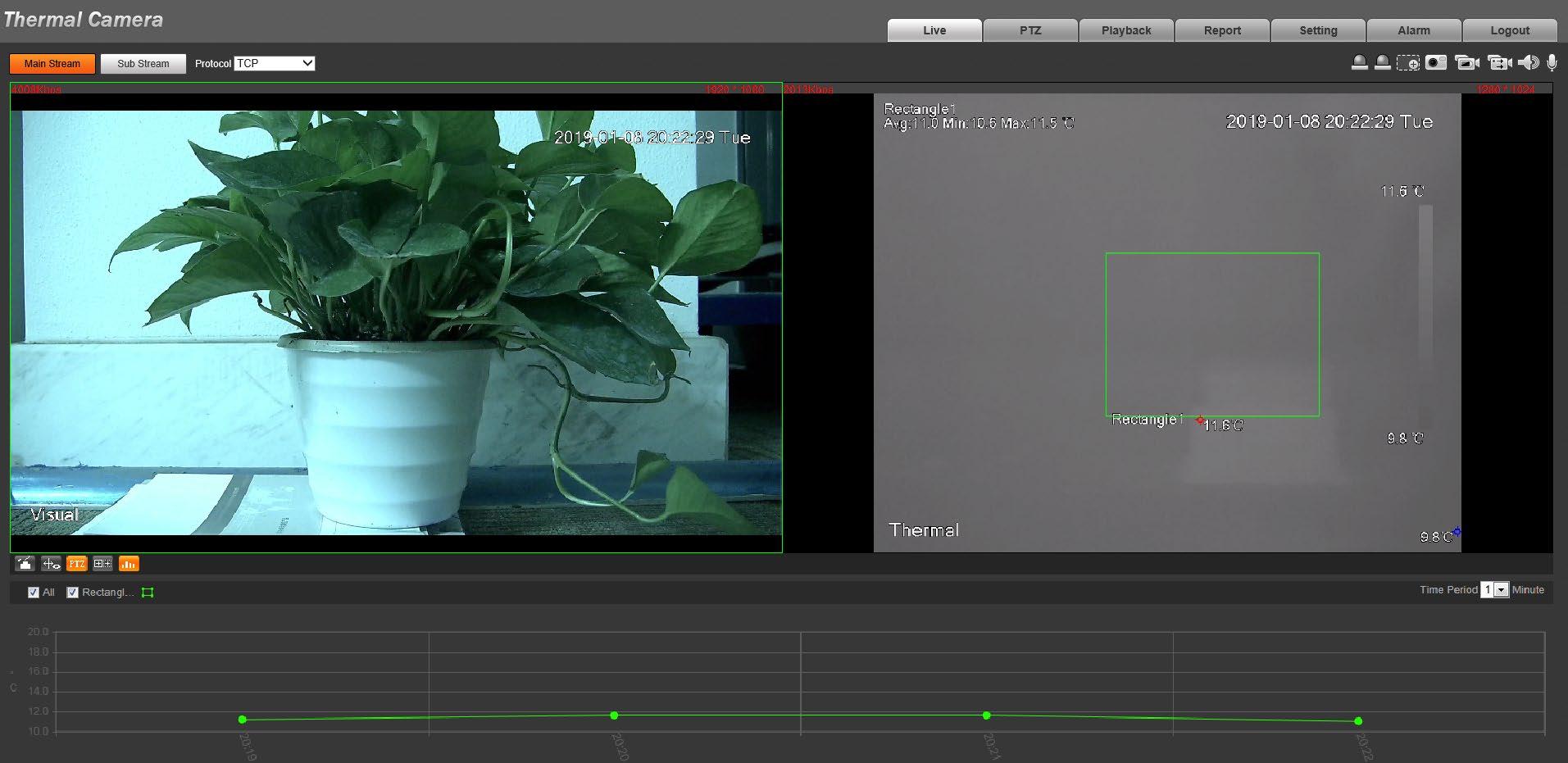Image resolution: width=1568 pixels, height=763 pixels.
Task: Open the Playback tab
Action: pos(1126,30)
